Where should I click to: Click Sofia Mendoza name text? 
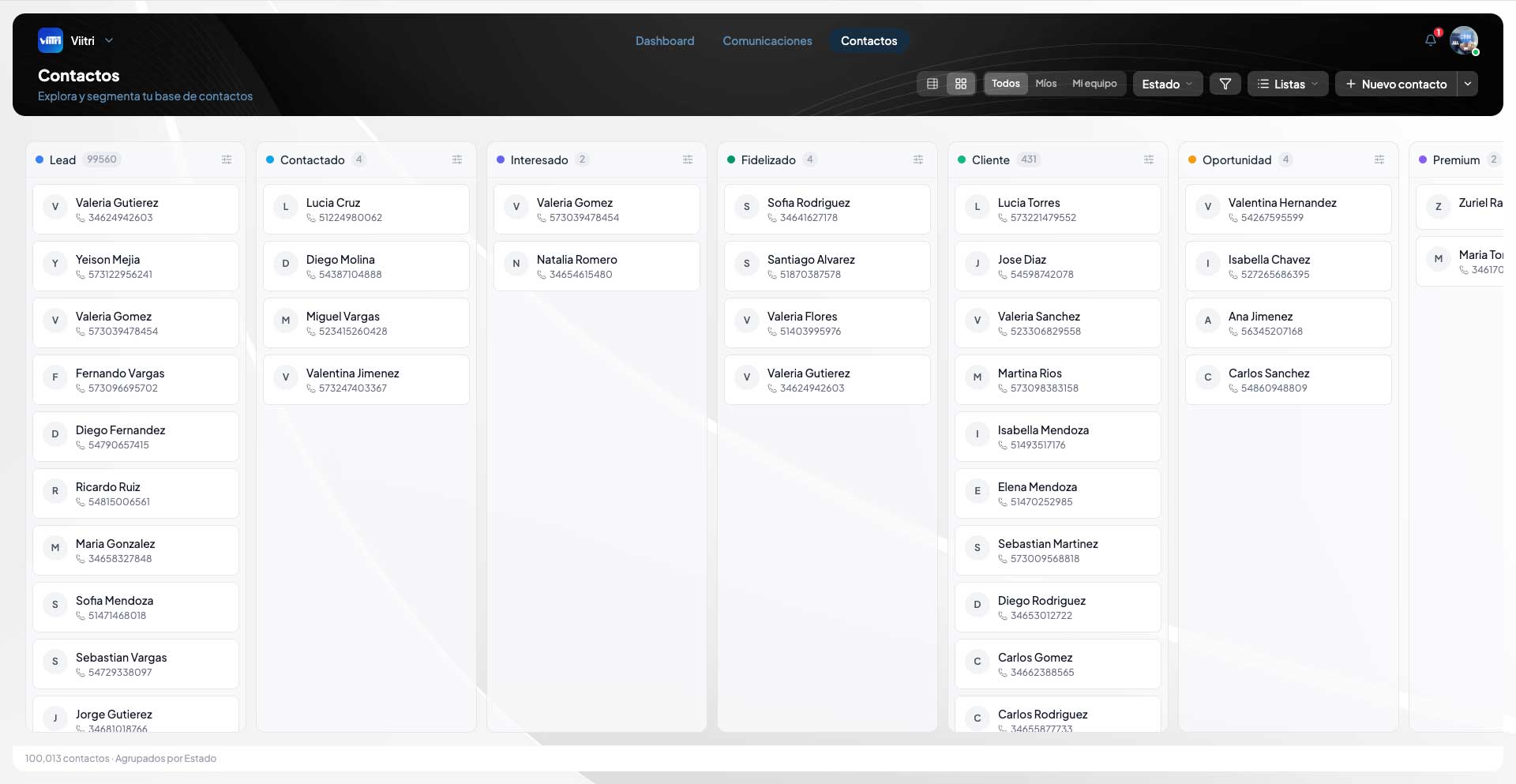tap(114, 601)
